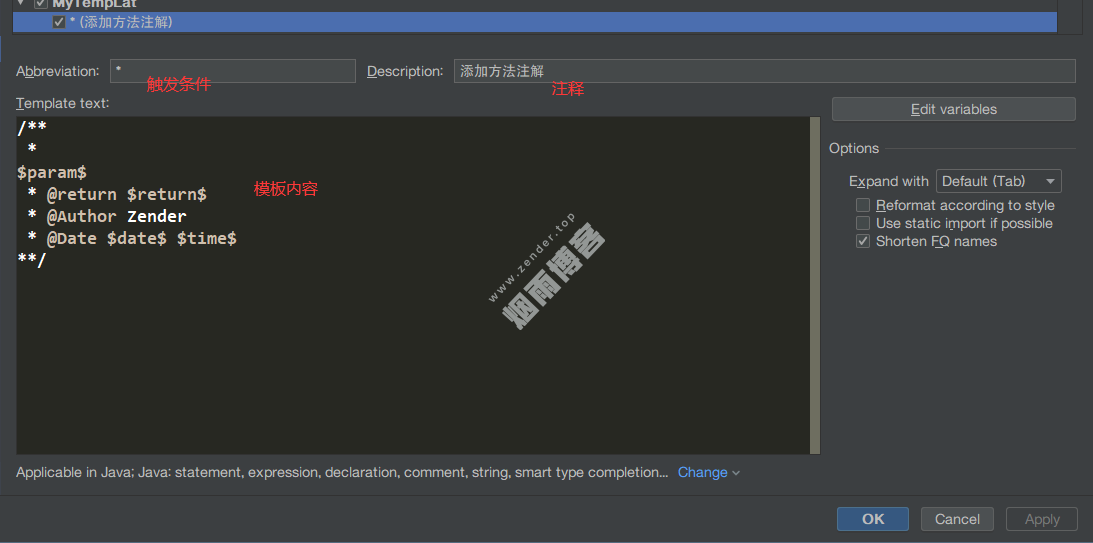Uncheck the * (添加方法注解) template checkbox
This screenshot has width=1093, height=543.
point(59,22)
